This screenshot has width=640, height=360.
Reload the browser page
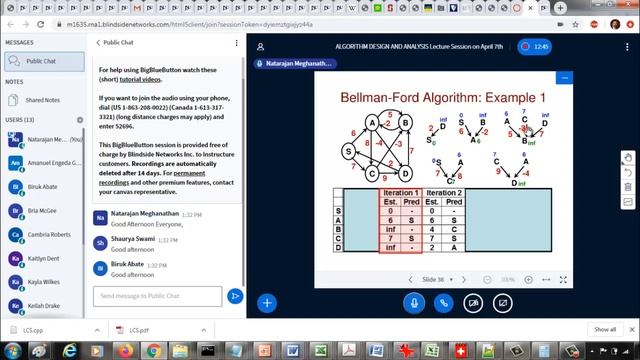(x=40, y=24)
